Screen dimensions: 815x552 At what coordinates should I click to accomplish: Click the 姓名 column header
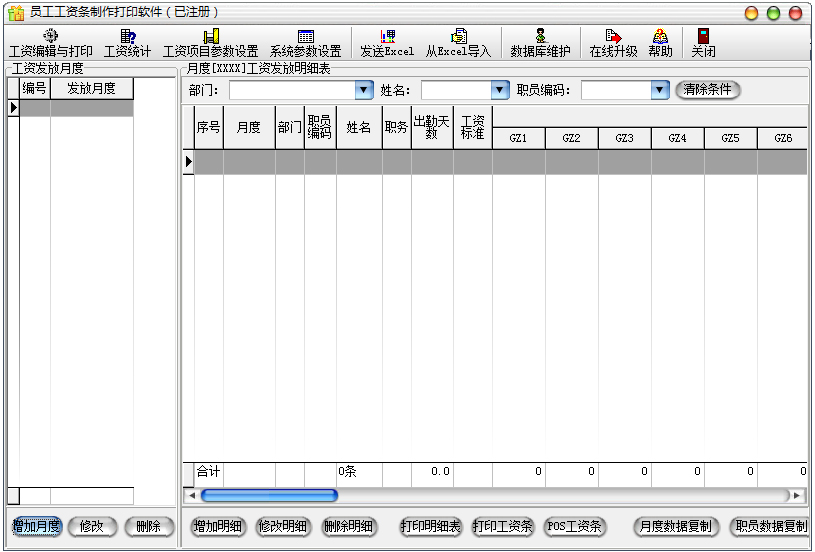(x=359, y=128)
